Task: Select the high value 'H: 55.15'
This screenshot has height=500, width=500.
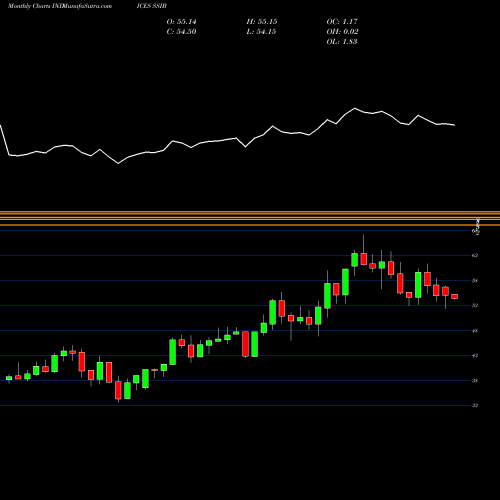Action: point(262,22)
